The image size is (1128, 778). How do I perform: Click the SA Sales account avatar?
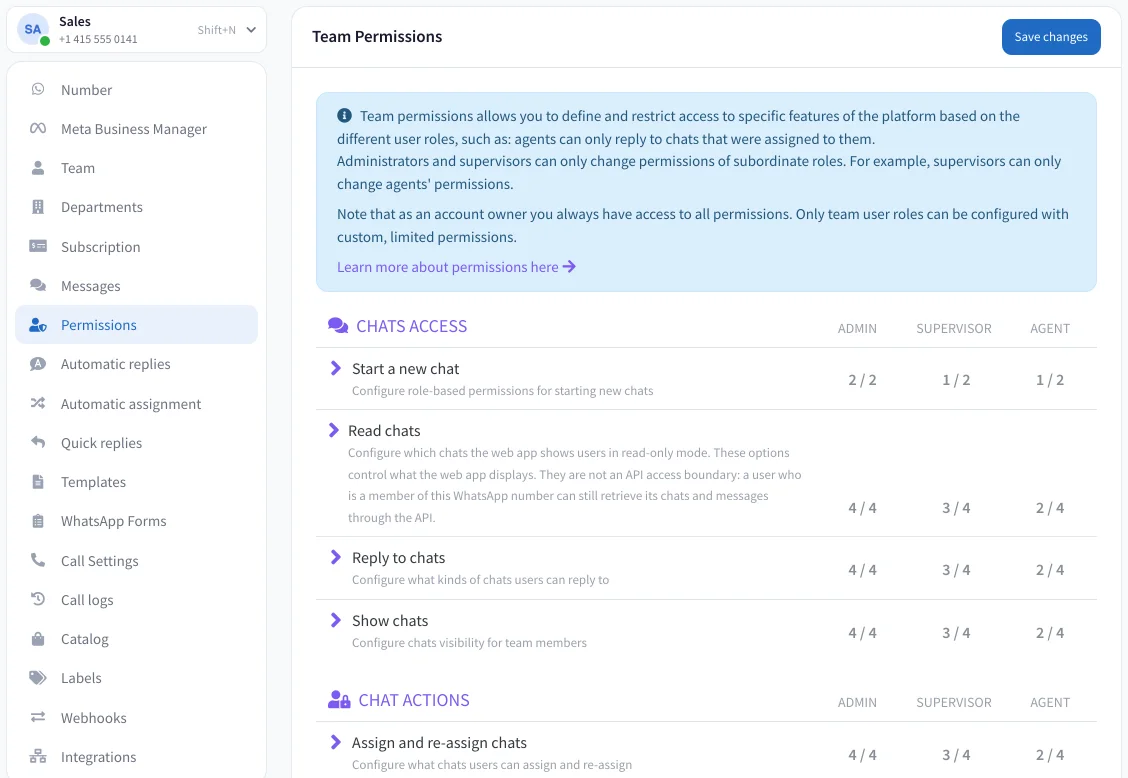coord(33,30)
